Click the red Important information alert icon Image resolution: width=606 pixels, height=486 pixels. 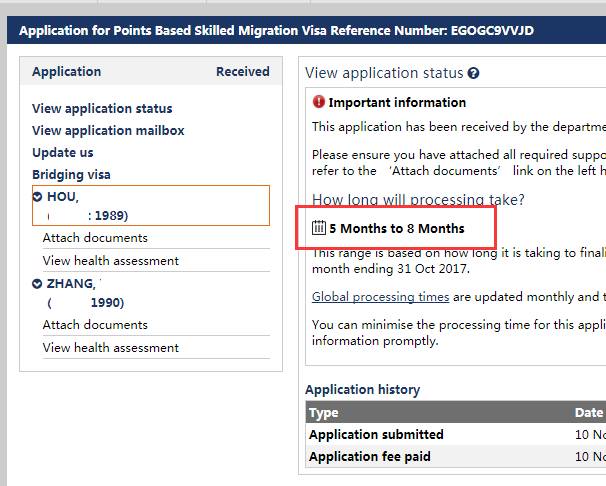click(318, 102)
